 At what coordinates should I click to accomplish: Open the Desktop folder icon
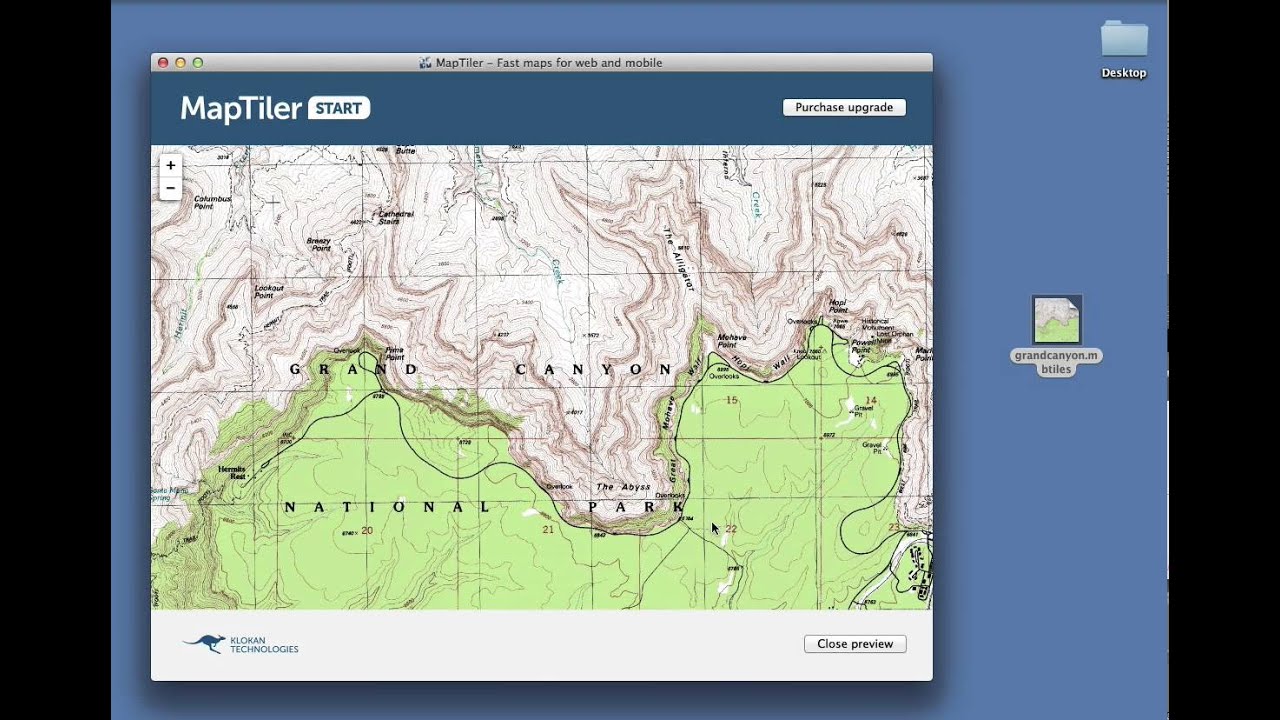[x=1124, y=39]
